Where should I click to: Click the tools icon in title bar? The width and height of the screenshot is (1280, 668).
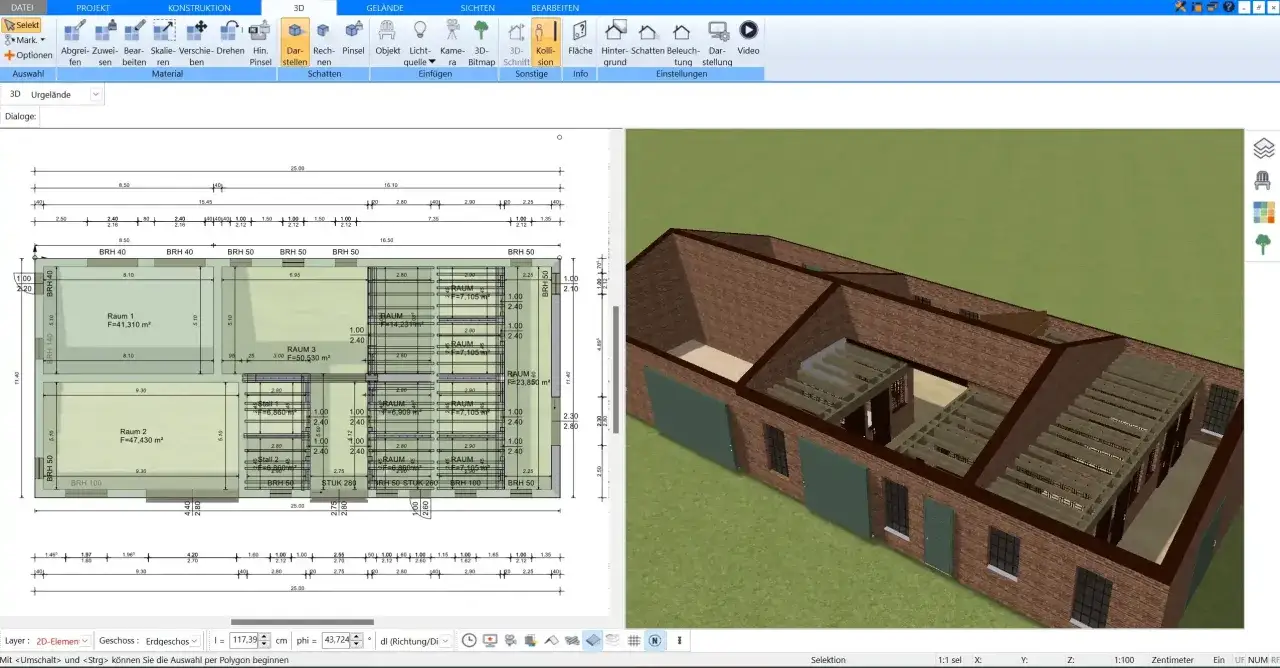click(x=1181, y=7)
